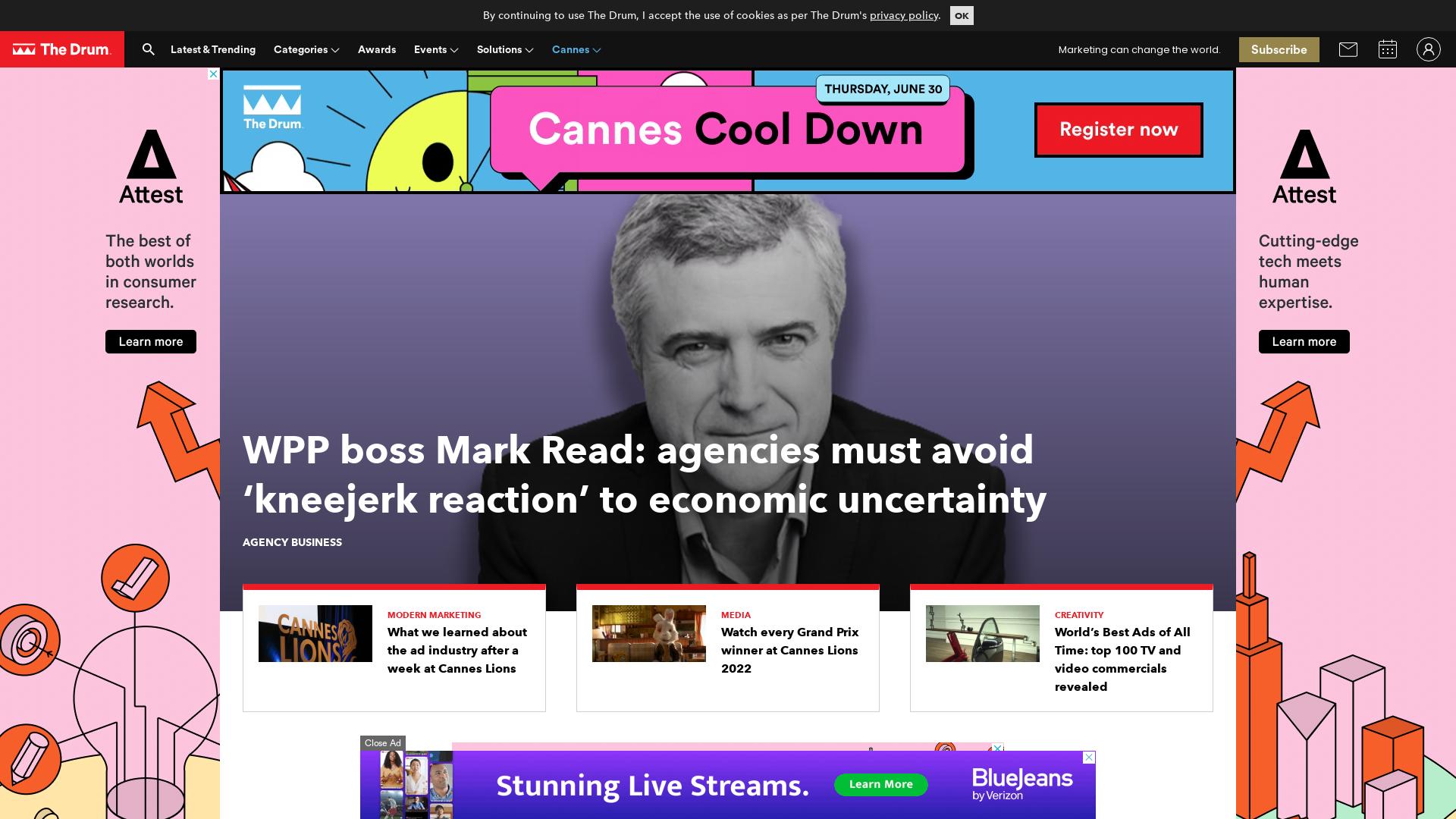Expand the Categories dropdown
1456x819 pixels.
click(306, 49)
